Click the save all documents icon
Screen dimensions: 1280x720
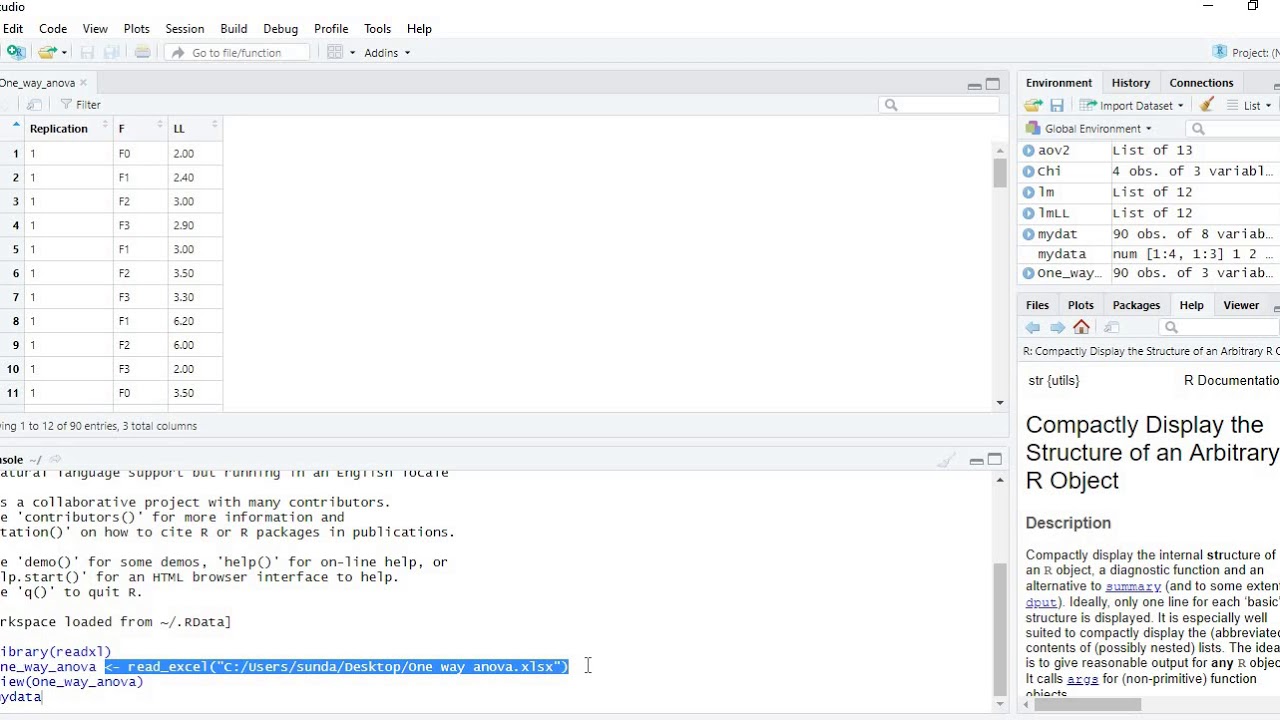pos(112,52)
